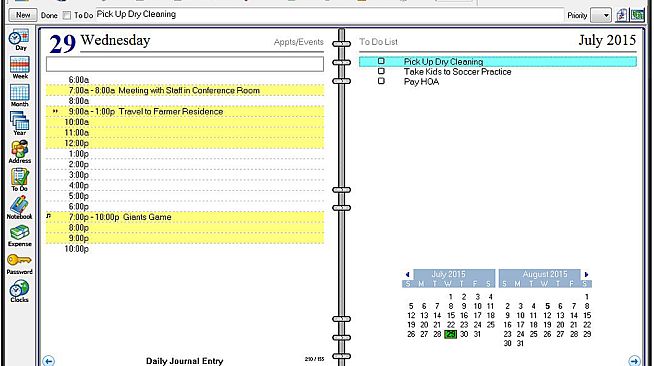Screen dimensions: 654x366
Task: Select August 1 in mini calendar
Action: [587, 297]
